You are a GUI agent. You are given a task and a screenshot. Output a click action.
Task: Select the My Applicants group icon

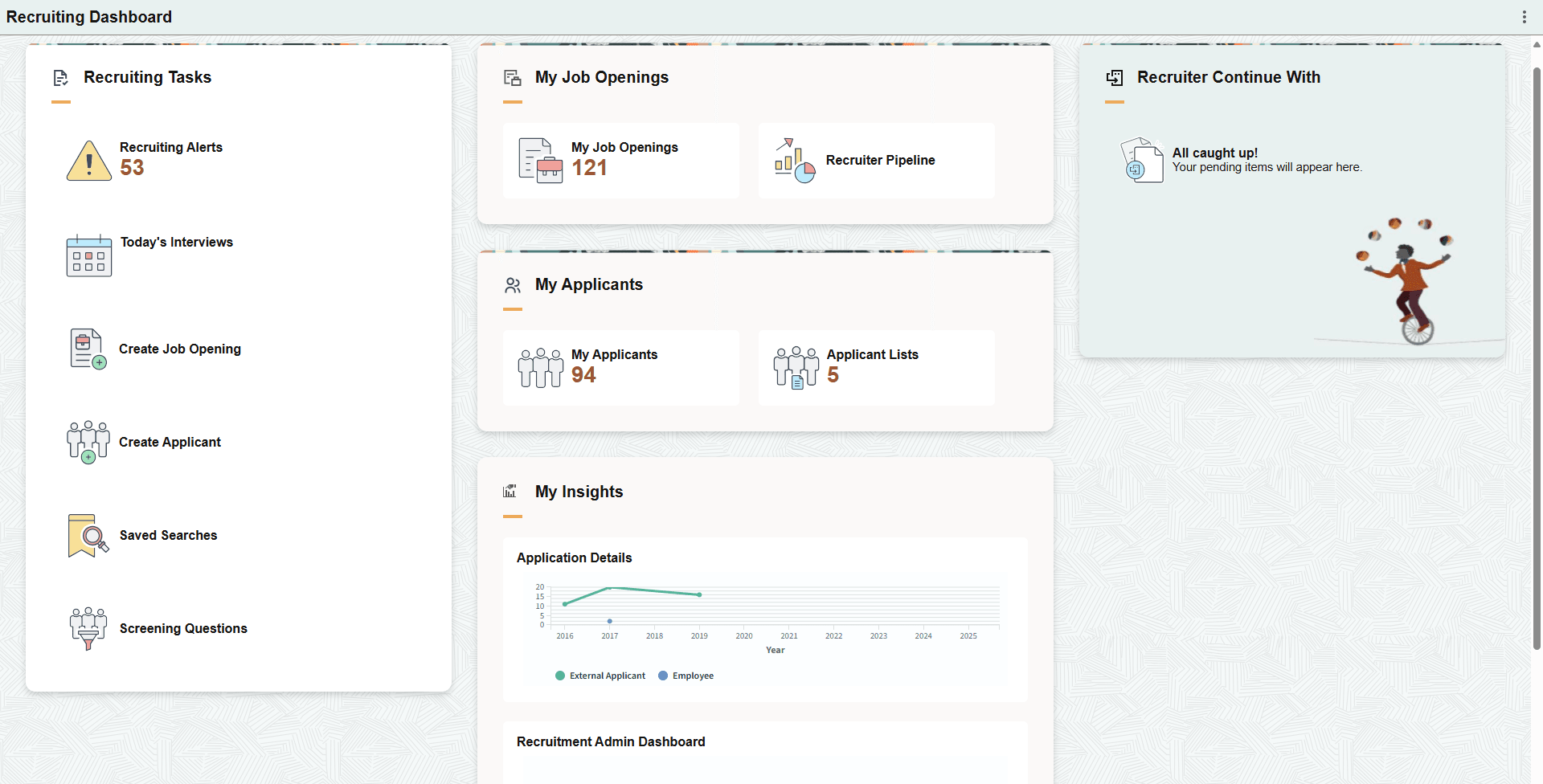539,367
